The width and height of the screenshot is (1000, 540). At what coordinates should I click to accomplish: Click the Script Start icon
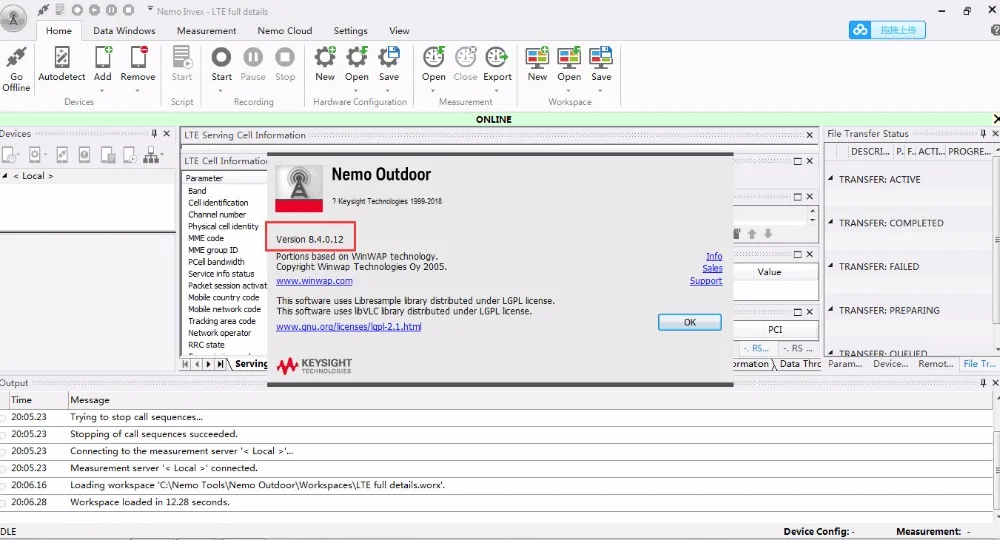pyautogui.click(x=182, y=57)
